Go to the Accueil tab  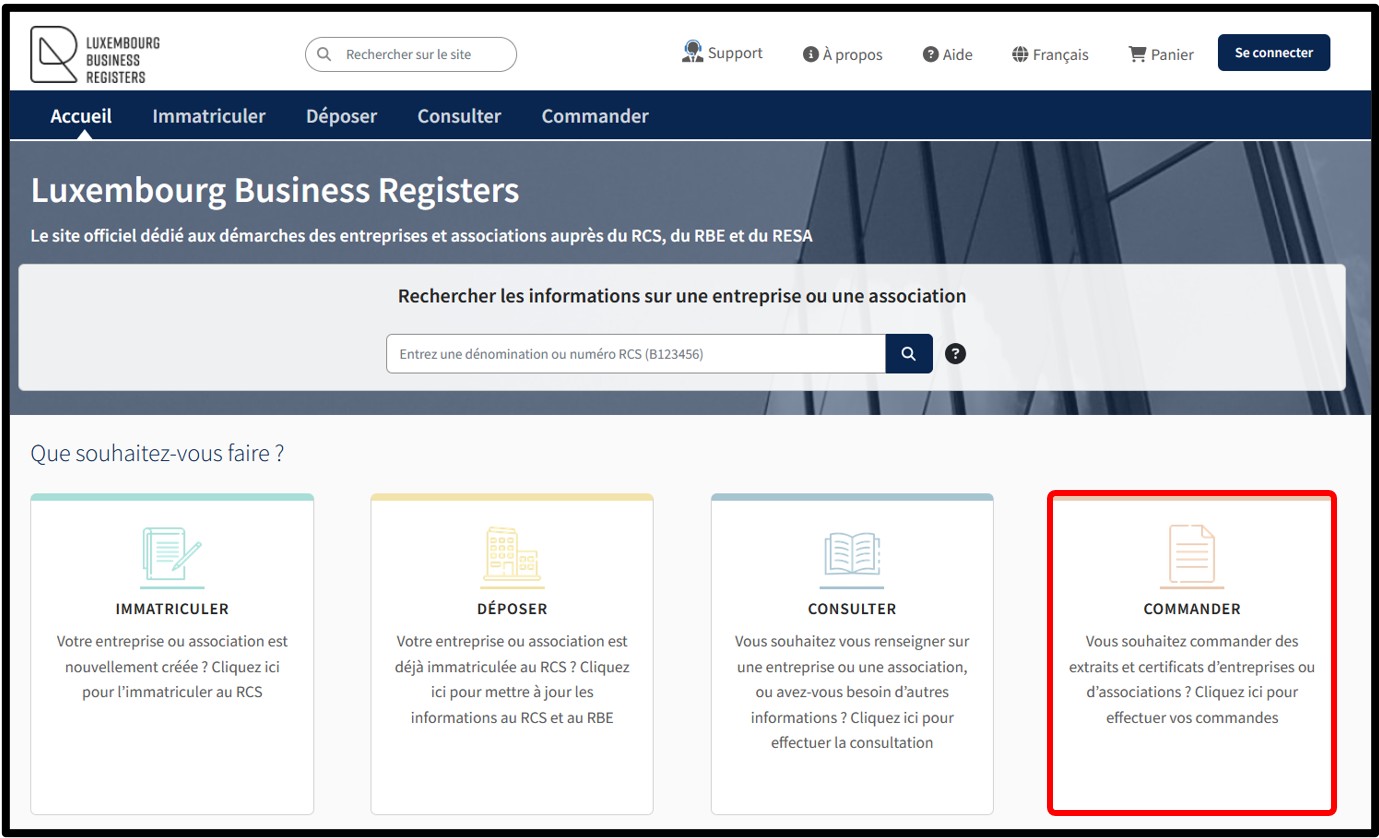coord(81,116)
